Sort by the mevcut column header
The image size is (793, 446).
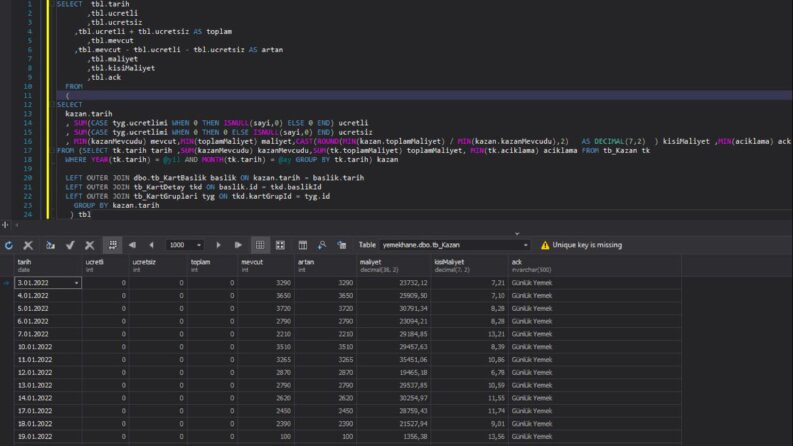click(x=266, y=265)
